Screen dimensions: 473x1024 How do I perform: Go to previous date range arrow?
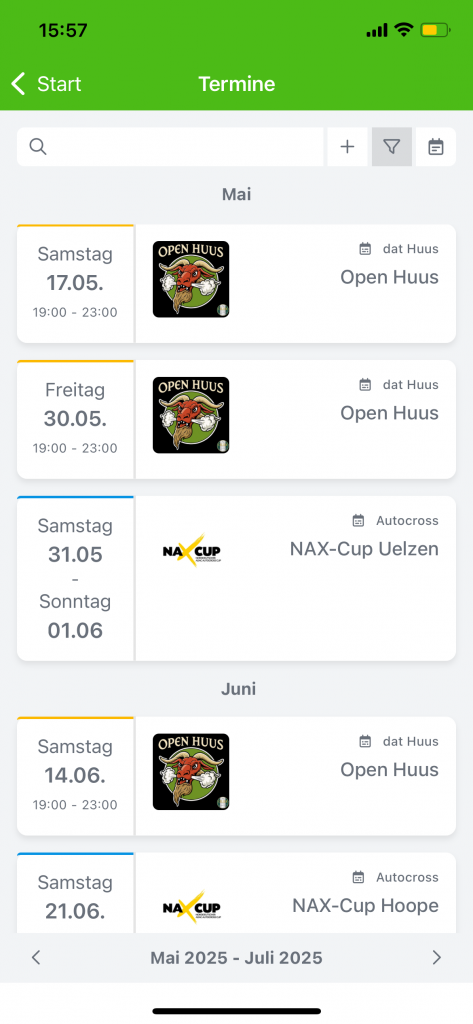click(36, 957)
